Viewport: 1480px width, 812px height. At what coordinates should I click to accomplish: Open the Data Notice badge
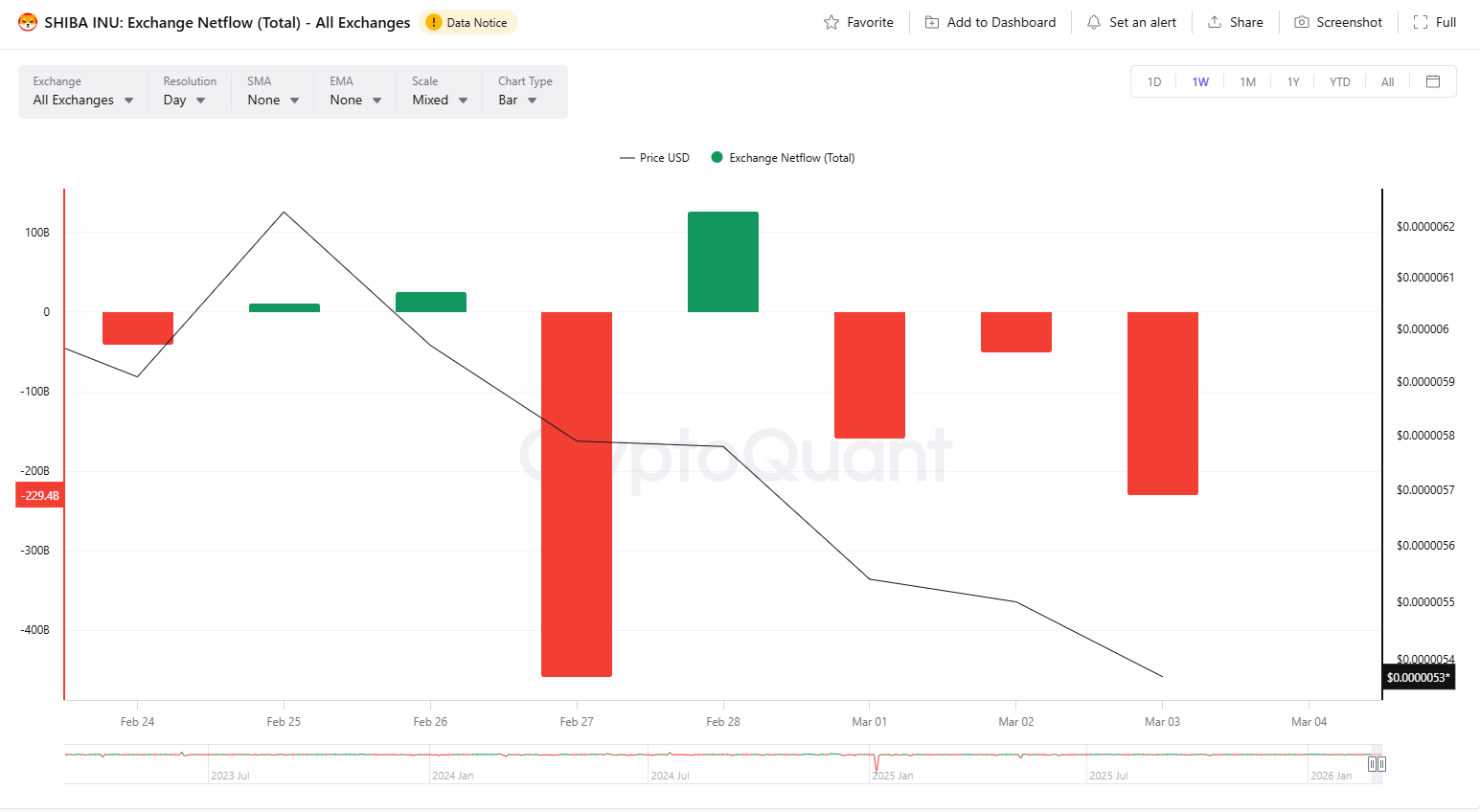(x=468, y=22)
